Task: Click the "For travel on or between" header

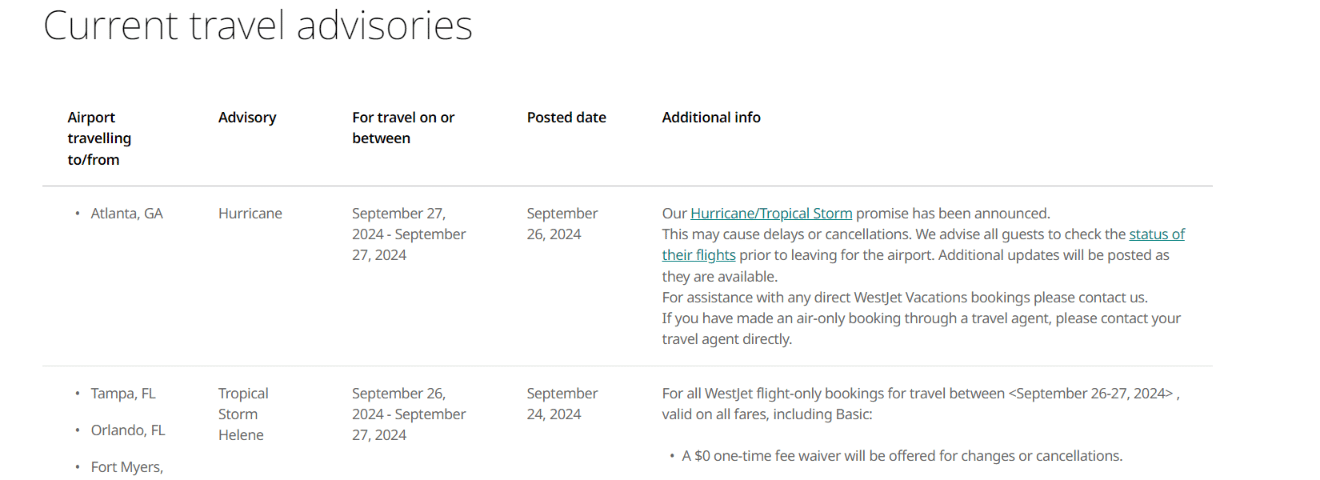Action: pyautogui.click(x=403, y=128)
